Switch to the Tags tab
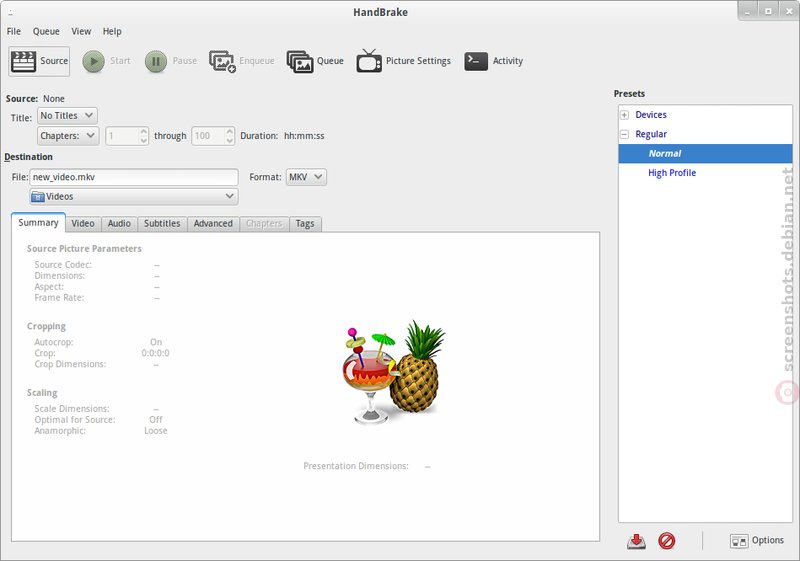Screen dimensions: 800x561 (x=305, y=223)
